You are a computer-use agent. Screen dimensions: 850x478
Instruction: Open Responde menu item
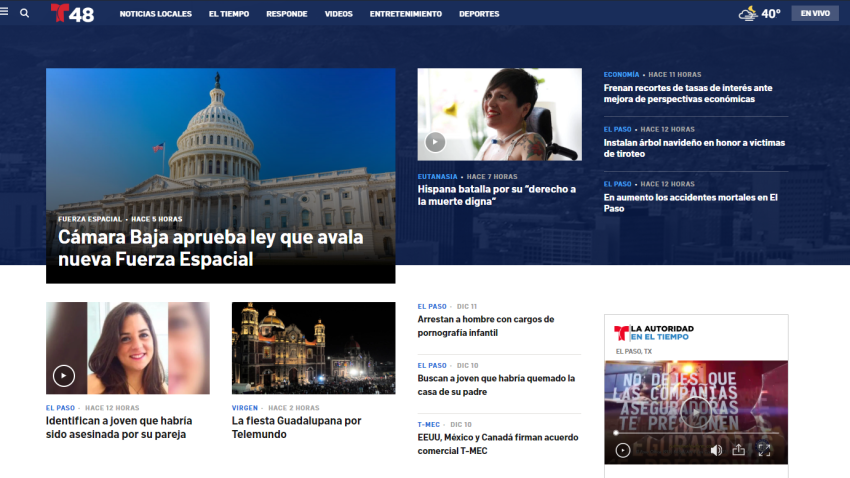[x=286, y=14]
